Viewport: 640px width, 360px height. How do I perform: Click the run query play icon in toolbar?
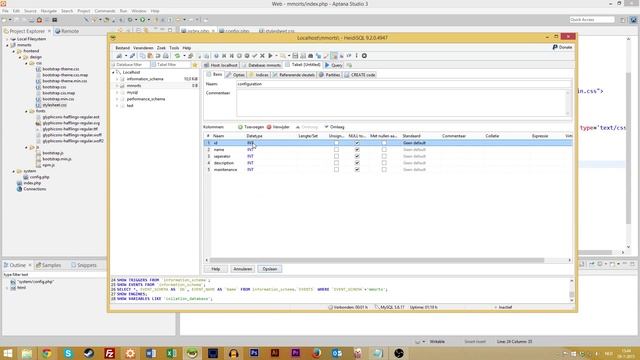pos(270,56)
